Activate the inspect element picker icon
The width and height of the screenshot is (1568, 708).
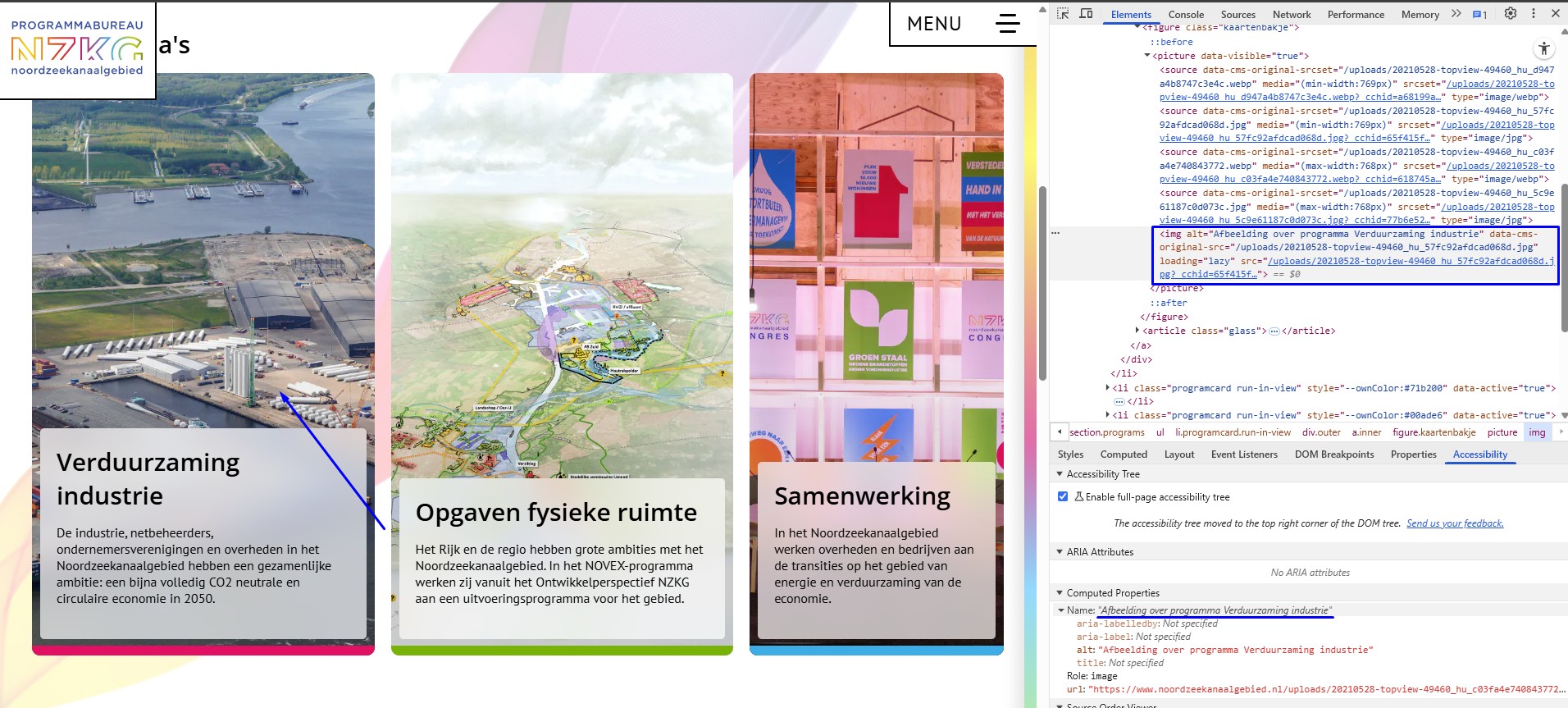(1063, 14)
